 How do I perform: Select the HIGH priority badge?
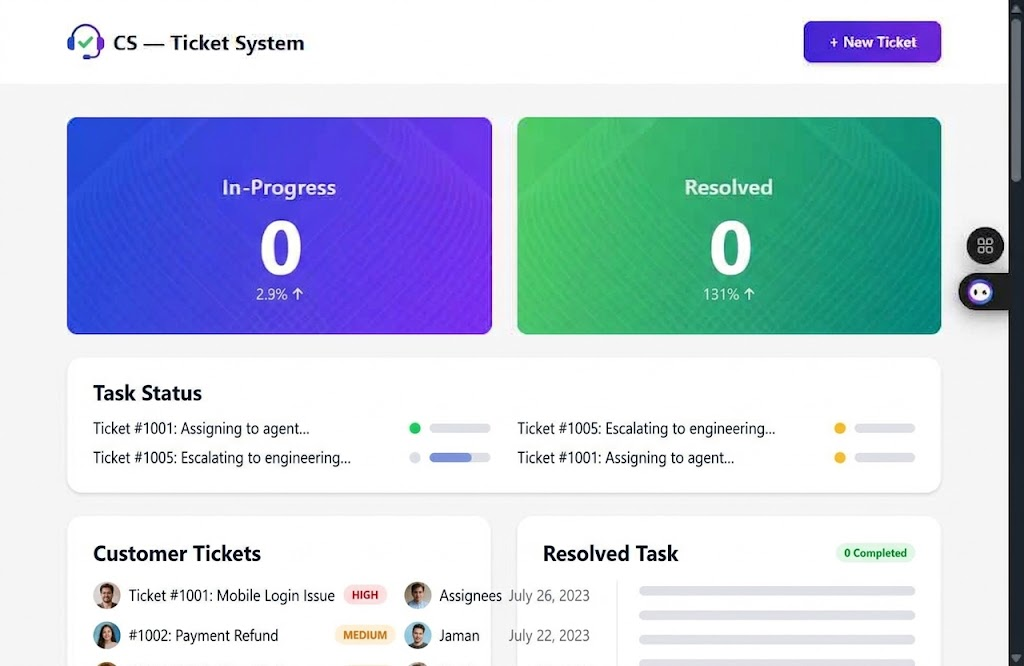click(365, 595)
